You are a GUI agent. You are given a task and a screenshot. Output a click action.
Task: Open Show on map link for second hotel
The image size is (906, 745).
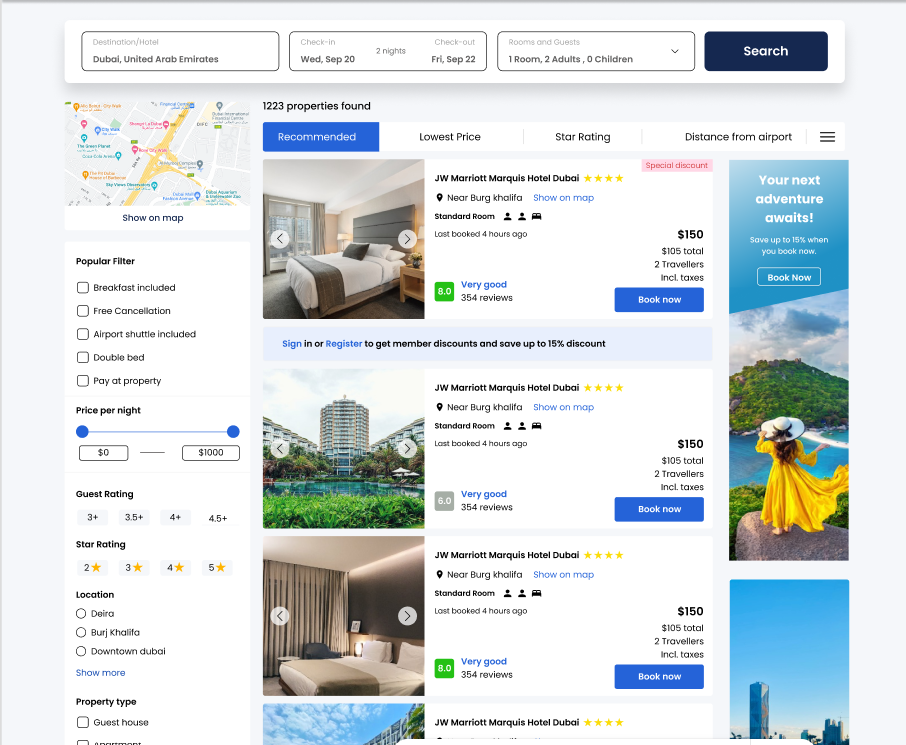[563, 407]
